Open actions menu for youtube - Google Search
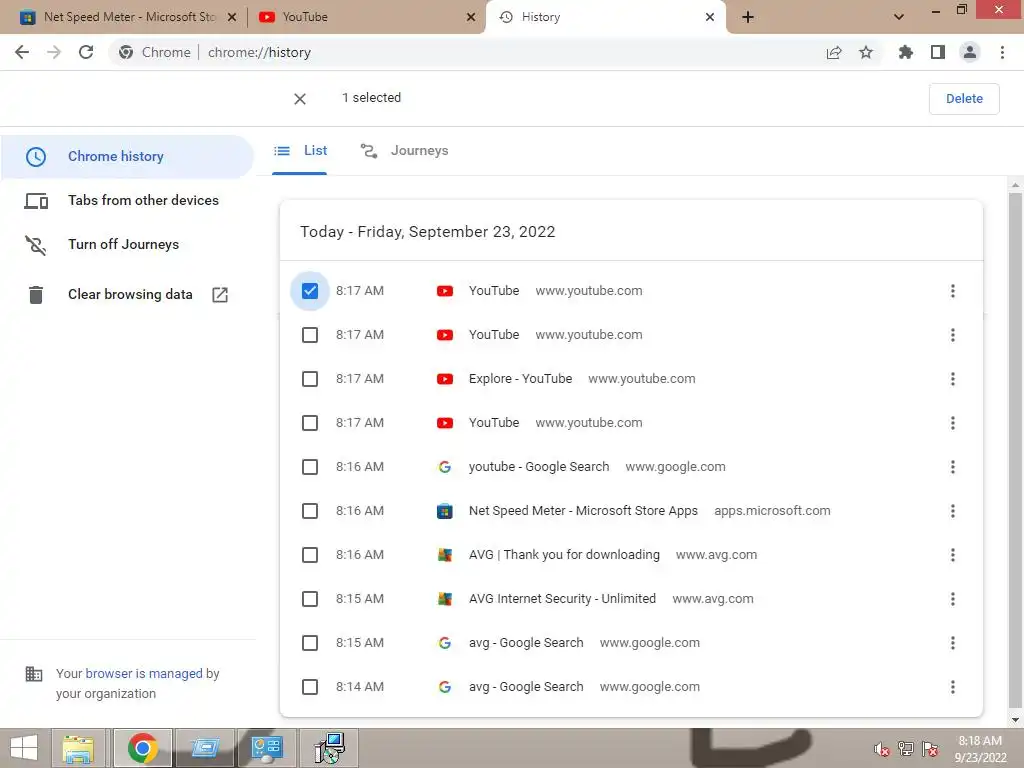 point(953,467)
